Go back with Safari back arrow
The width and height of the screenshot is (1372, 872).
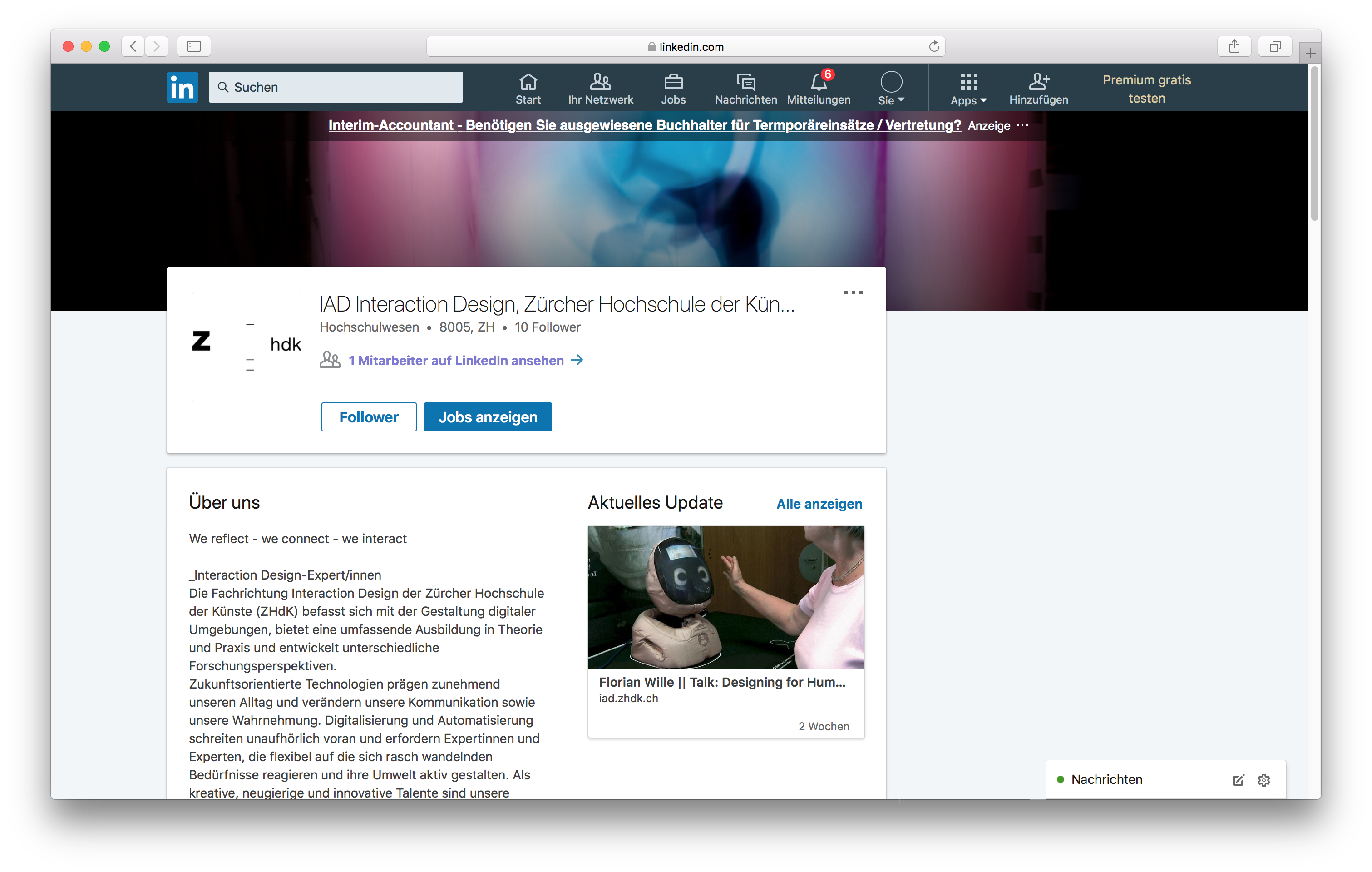133,46
